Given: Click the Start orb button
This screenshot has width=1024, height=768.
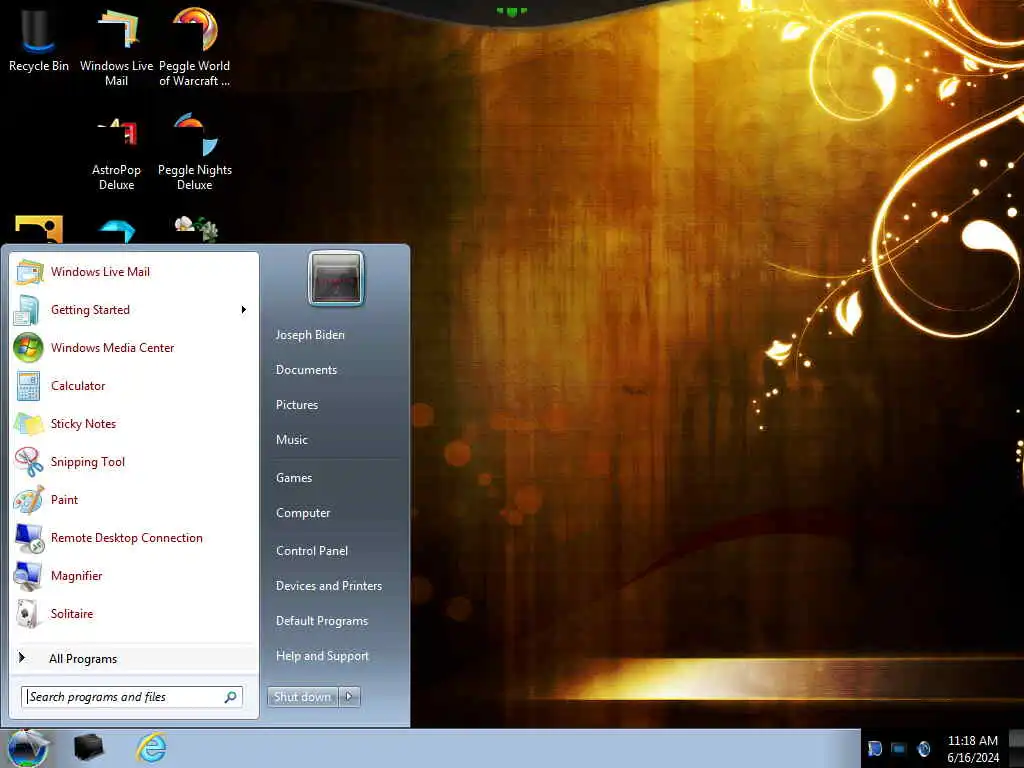Looking at the screenshot, I should pyautogui.click(x=27, y=748).
